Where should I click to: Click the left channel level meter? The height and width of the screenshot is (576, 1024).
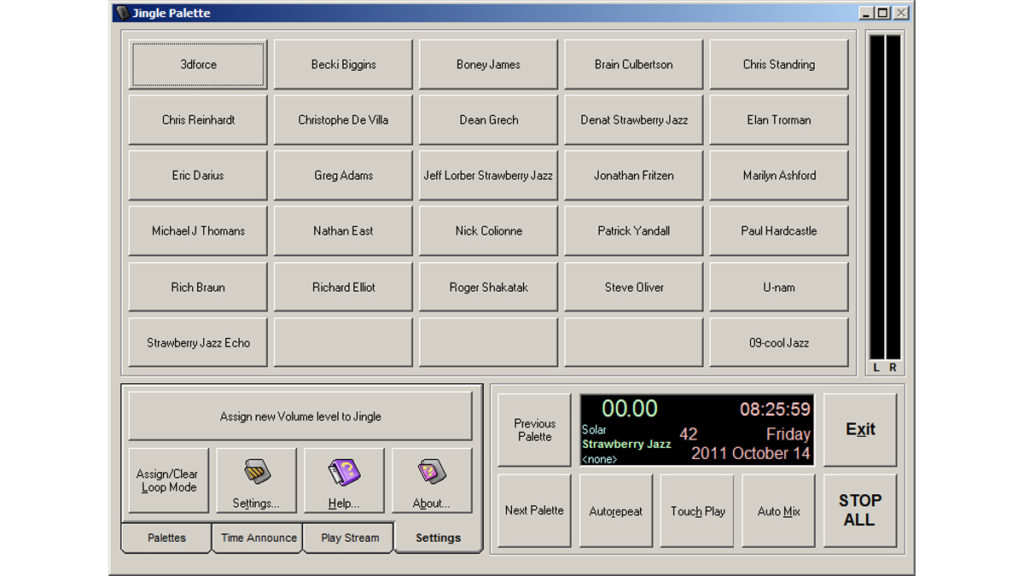tap(876, 197)
